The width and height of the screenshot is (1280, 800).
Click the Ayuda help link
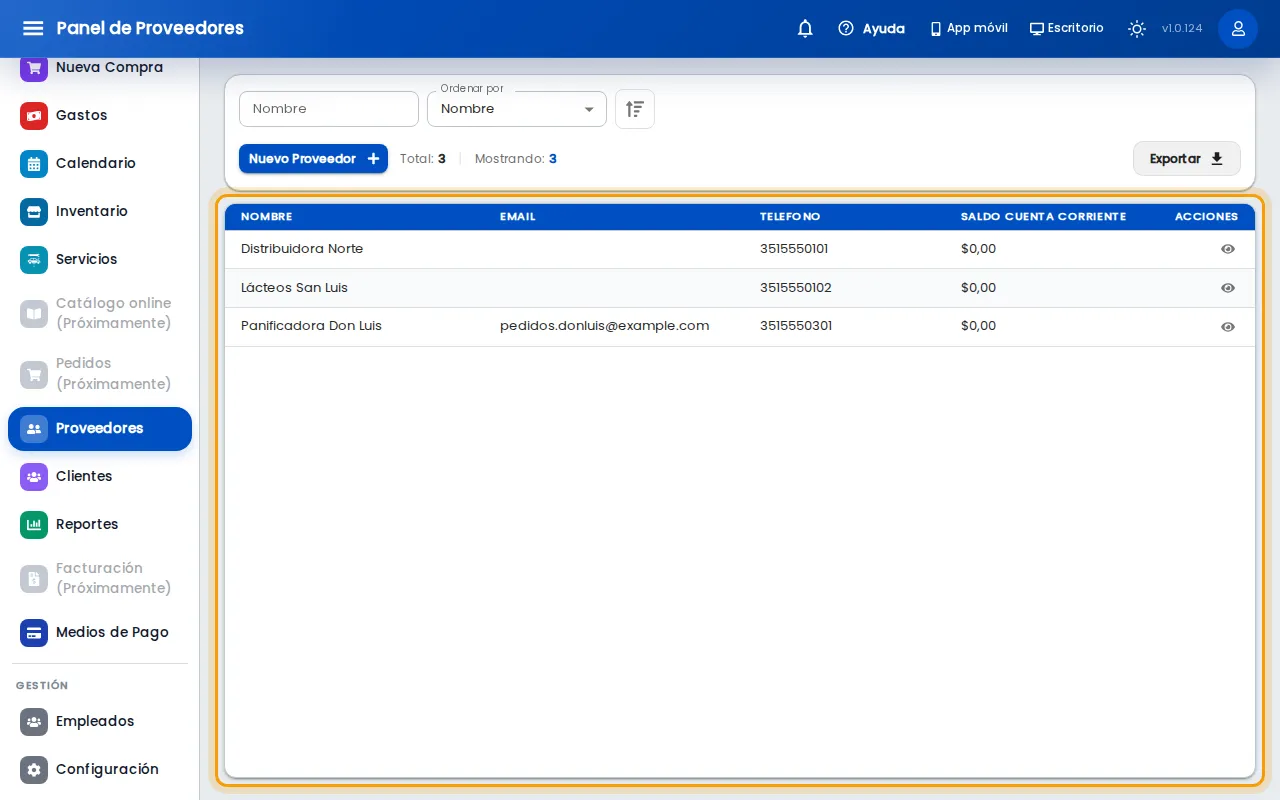tap(871, 28)
